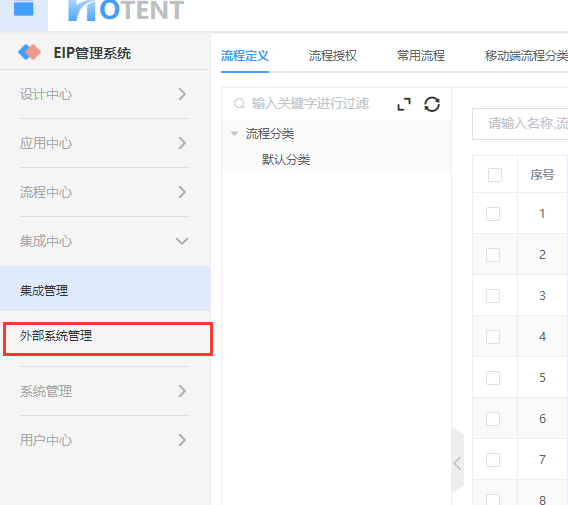Refresh the flow category tree
Viewport: 568px width, 505px height.
click(x=432, y=104)
